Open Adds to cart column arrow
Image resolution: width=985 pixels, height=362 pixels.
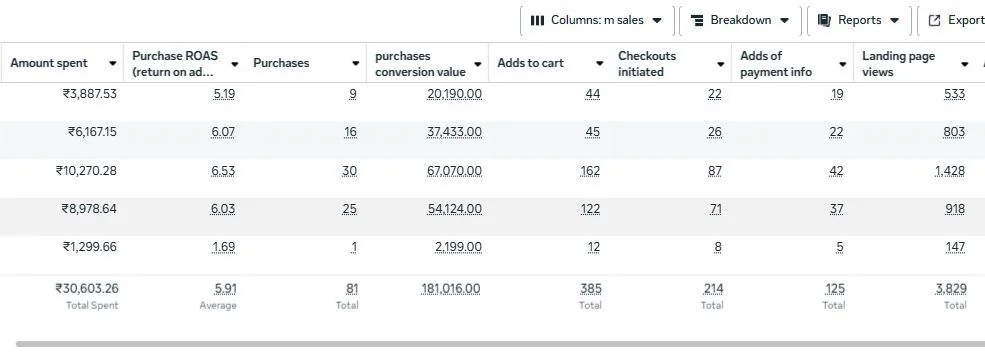(599, 63)
